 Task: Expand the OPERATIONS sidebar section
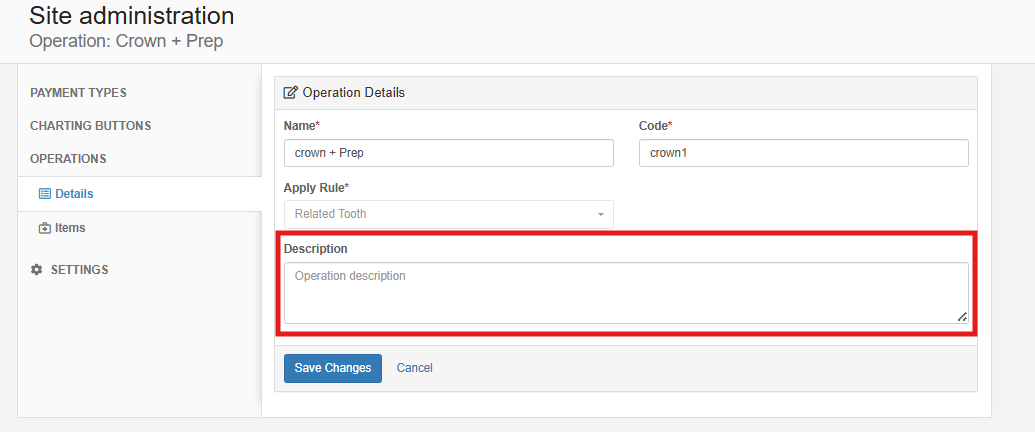pos(68,159)
